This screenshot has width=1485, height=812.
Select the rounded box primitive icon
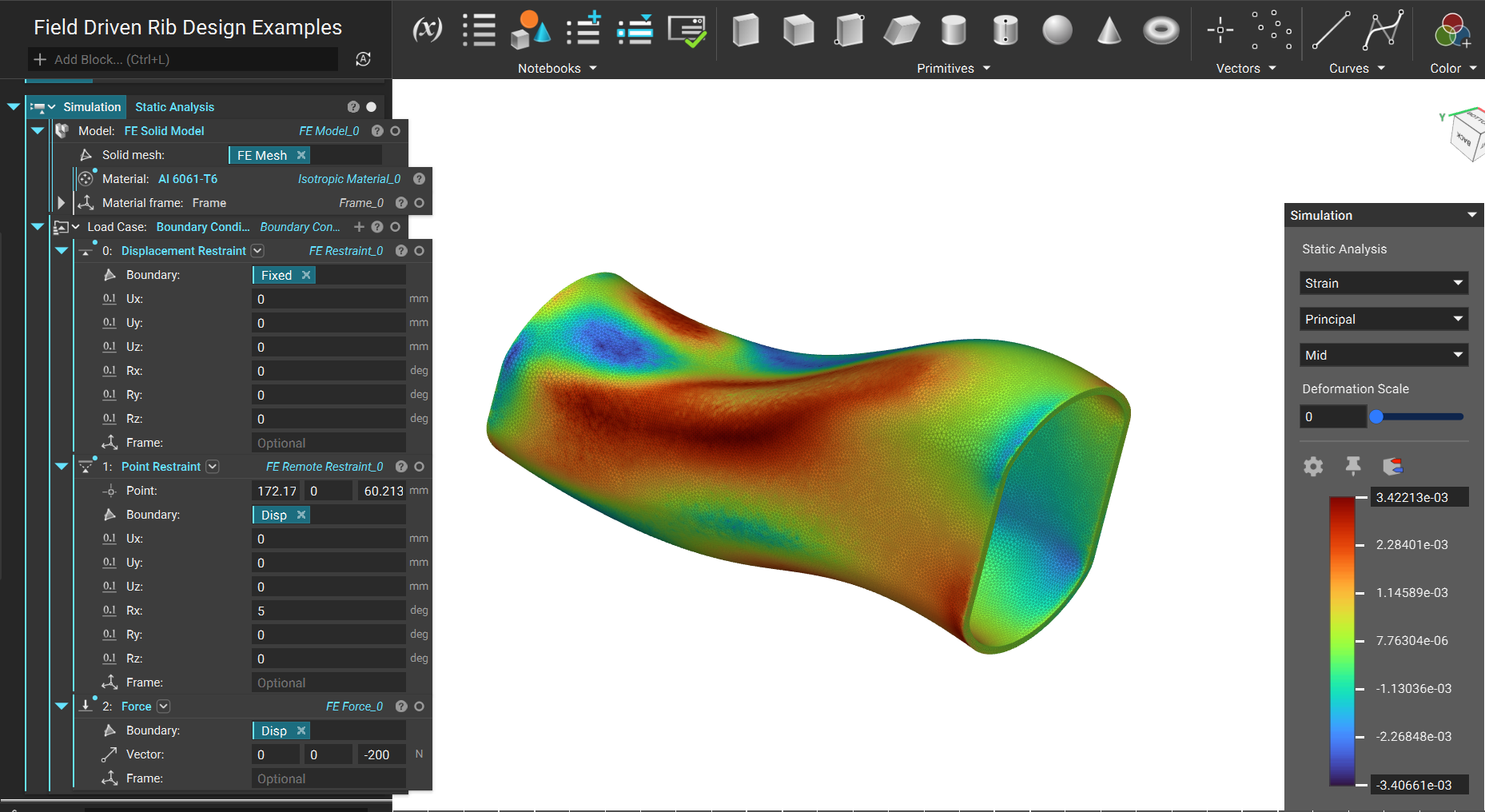[850, 30]
